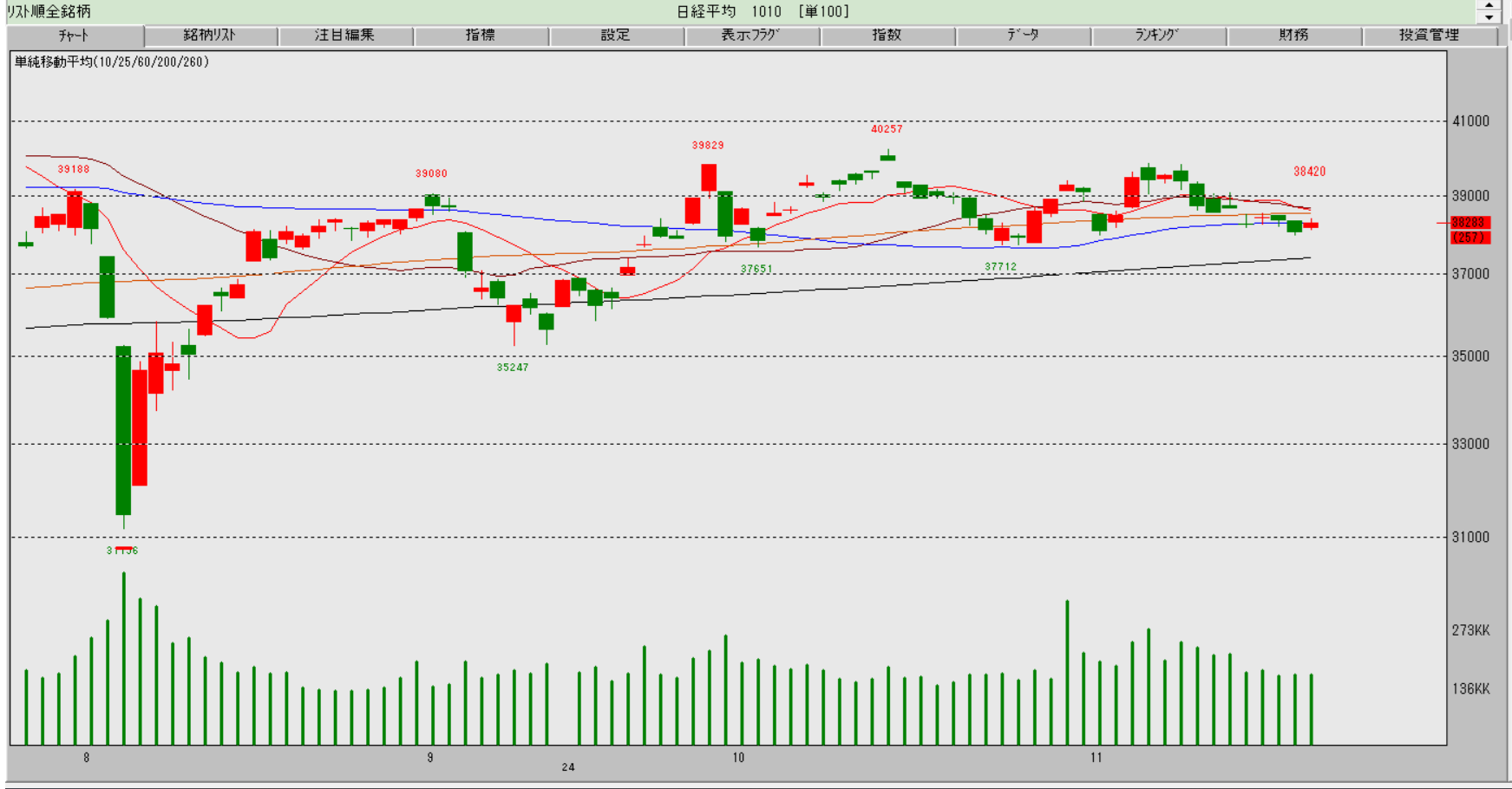Viewport: 1512px width, 789px height.
Task: Click the up arrow stepper at top right
Action: tap(1489, 5)
